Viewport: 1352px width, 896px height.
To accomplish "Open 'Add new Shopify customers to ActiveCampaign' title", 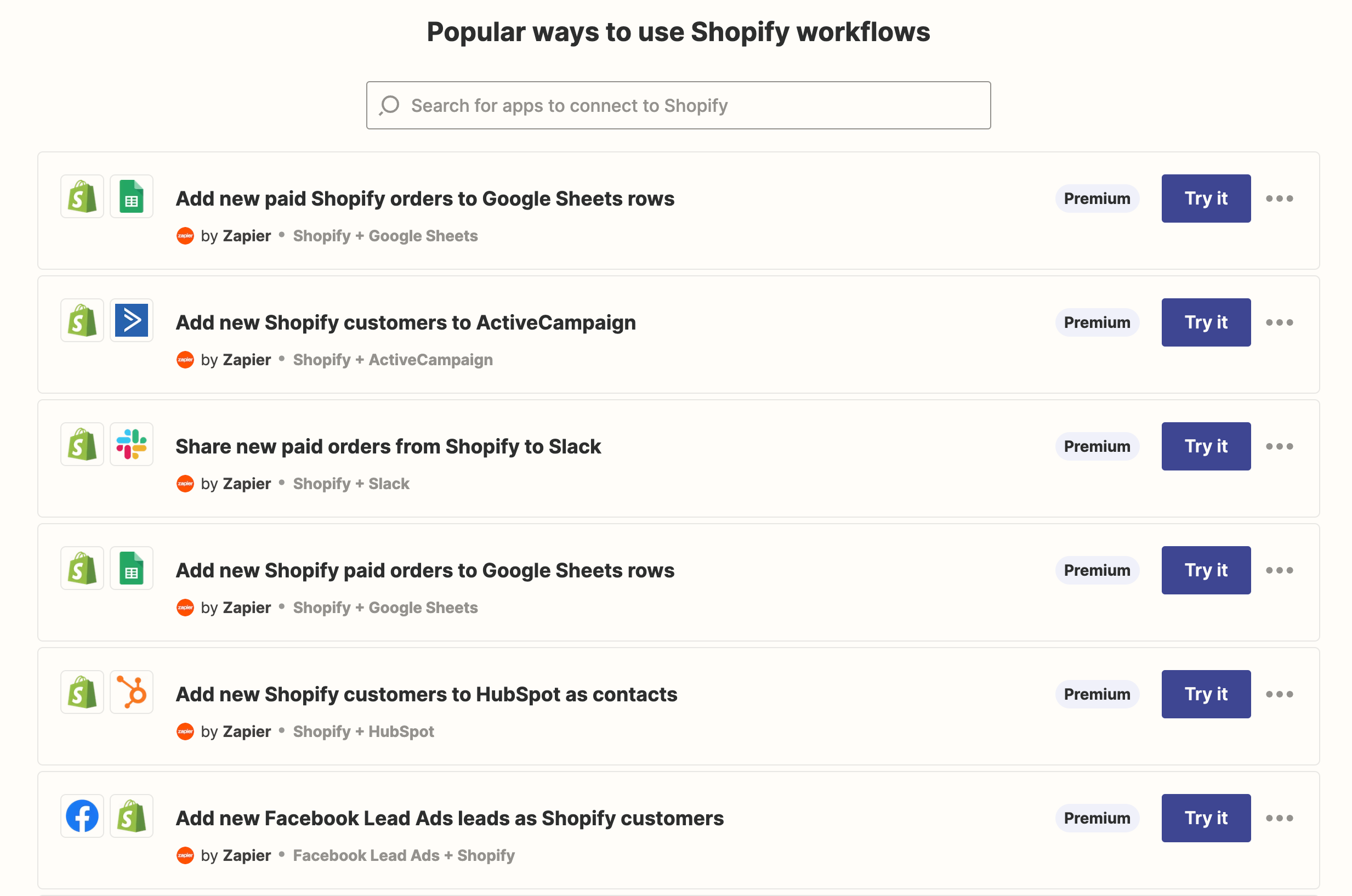I will [x=406, y=322].
